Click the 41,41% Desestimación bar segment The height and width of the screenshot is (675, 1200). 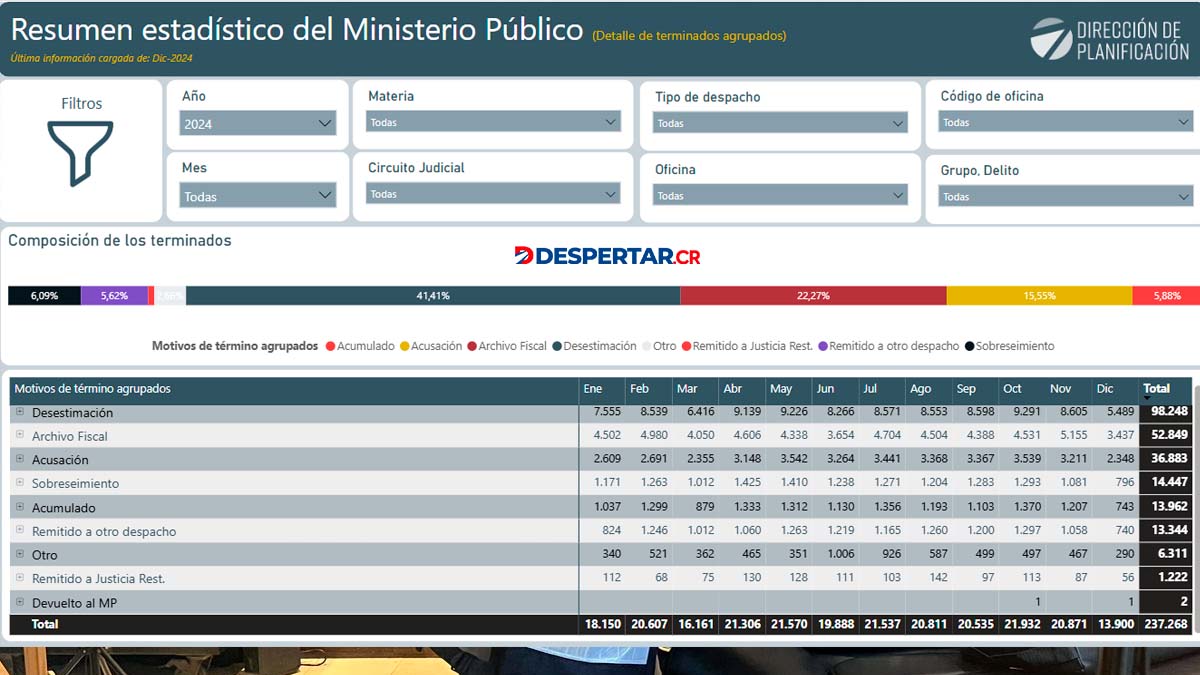tap(433, 296)
